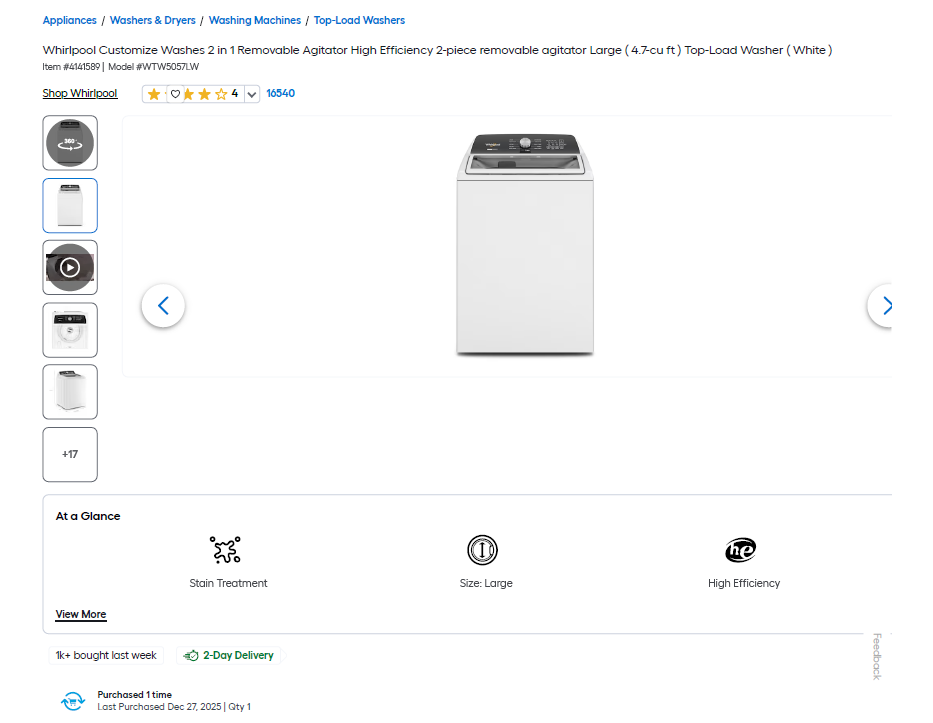Click the Size: Large icon
933x723 pixels.
coord(482,550)
